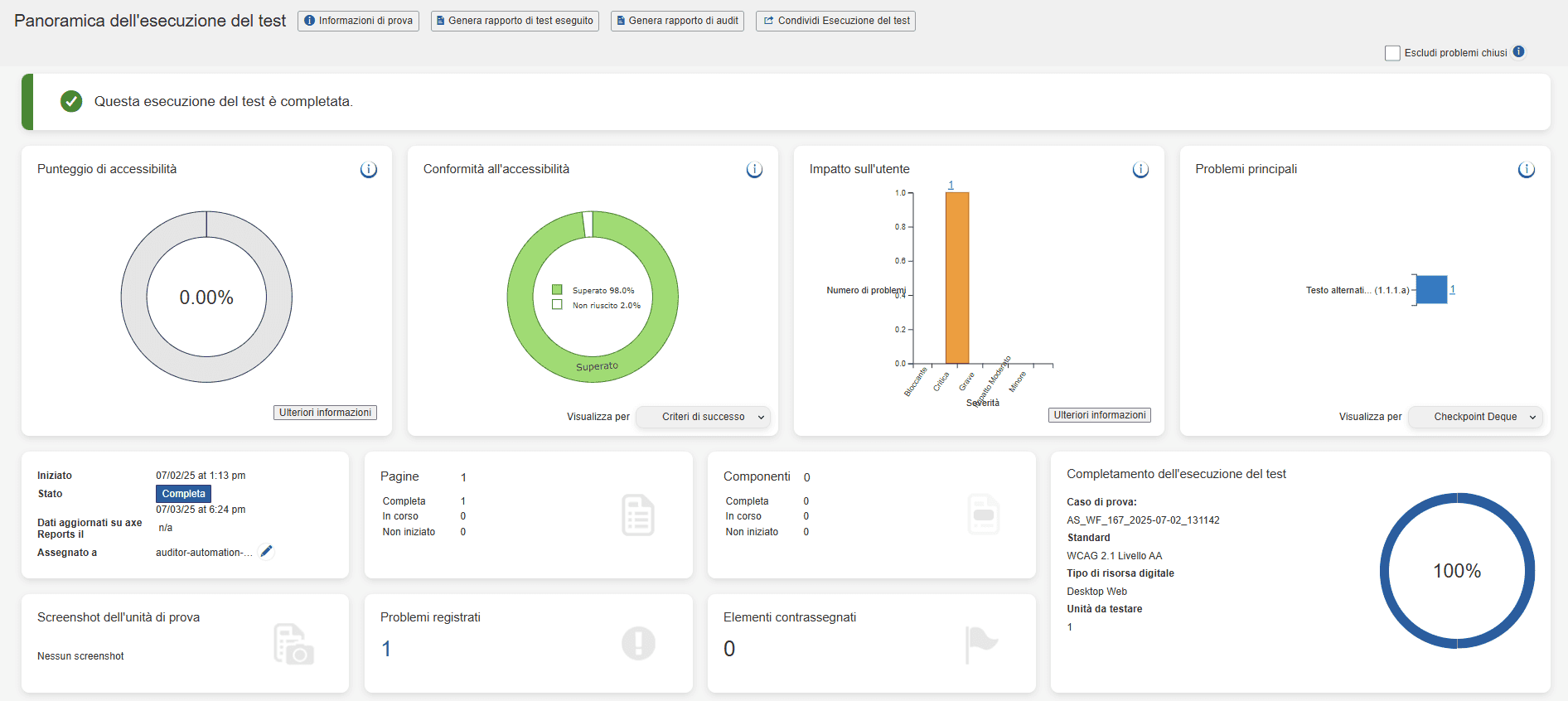Click the Problemi registrati exclamation icon
The height and width of the screenshot is (701, 1568).
pyautogui.click(x=638, y=643)
